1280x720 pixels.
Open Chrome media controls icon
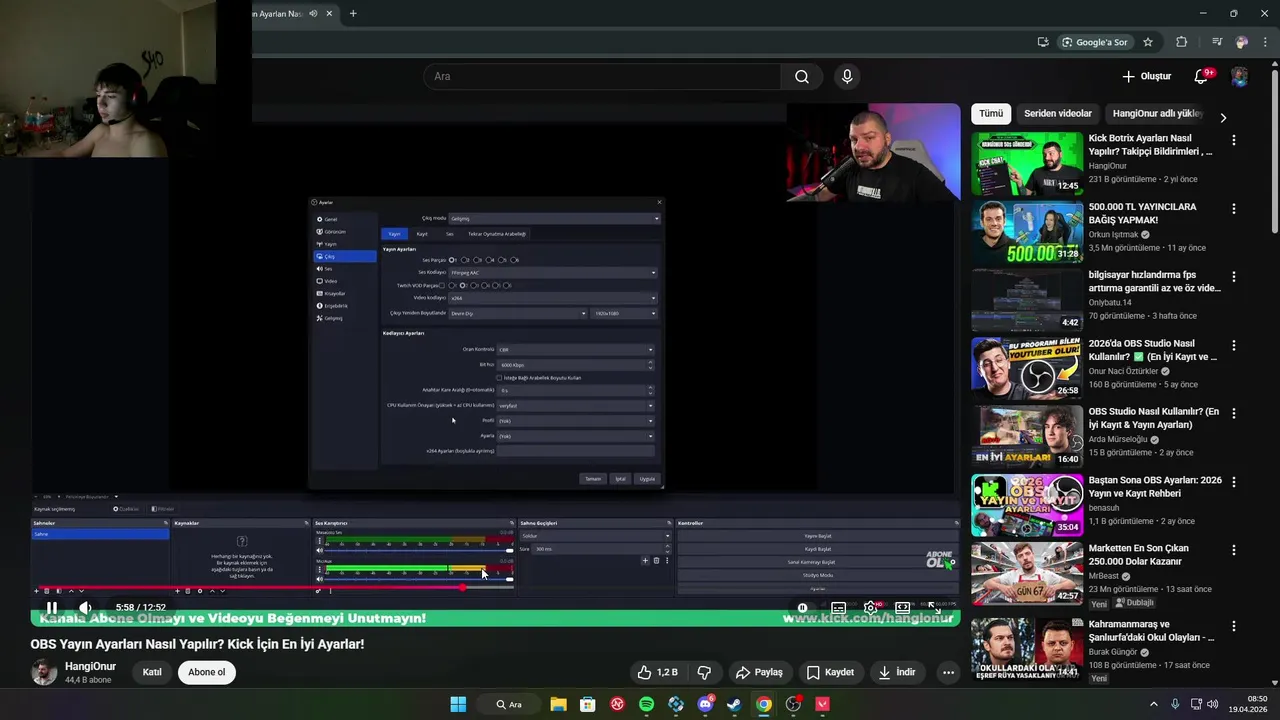[1217, 42]
